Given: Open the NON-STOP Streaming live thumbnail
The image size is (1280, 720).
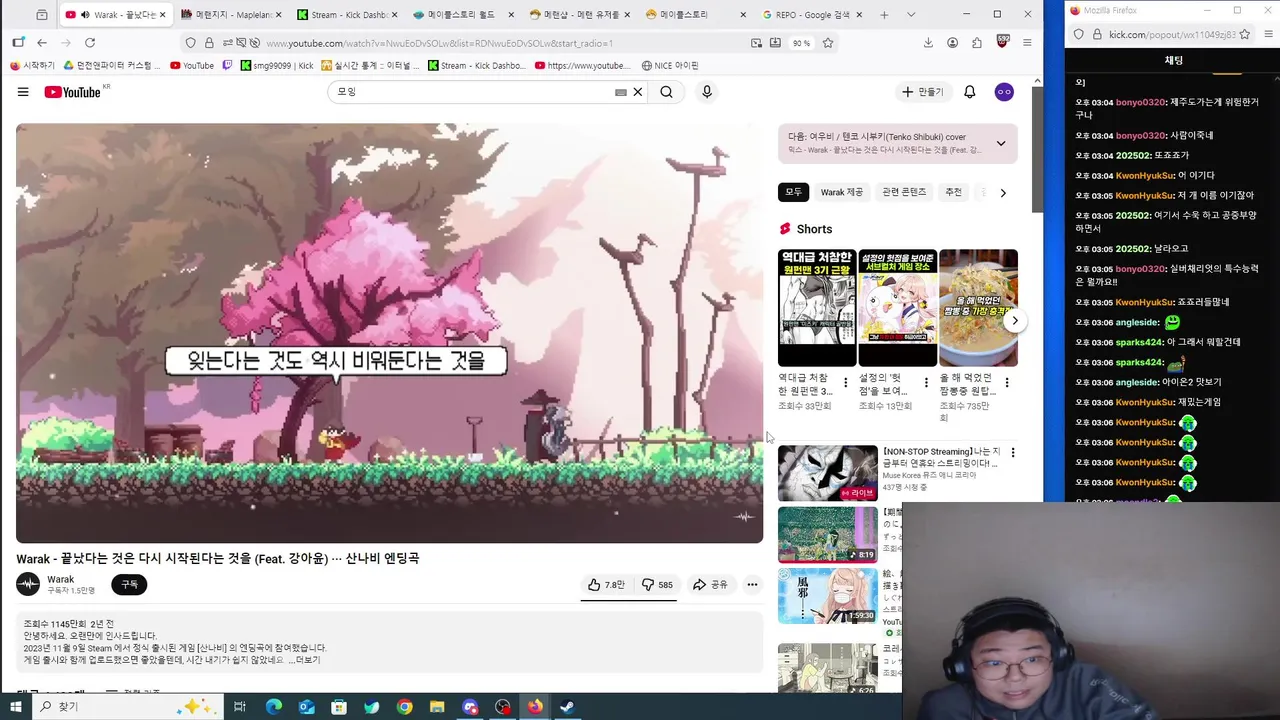Looking at the screenshot, I should point(828,473).
